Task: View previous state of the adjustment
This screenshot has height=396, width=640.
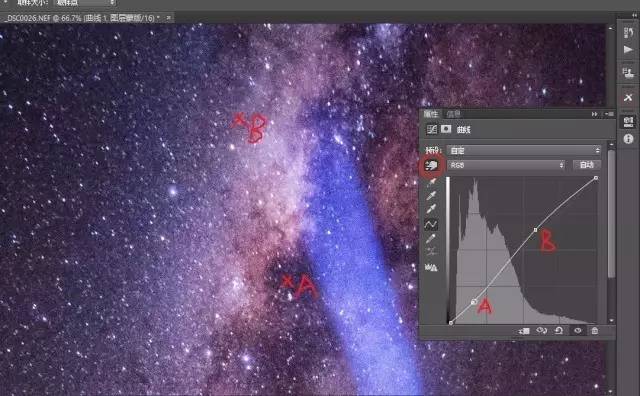Action: click(542, 331)
